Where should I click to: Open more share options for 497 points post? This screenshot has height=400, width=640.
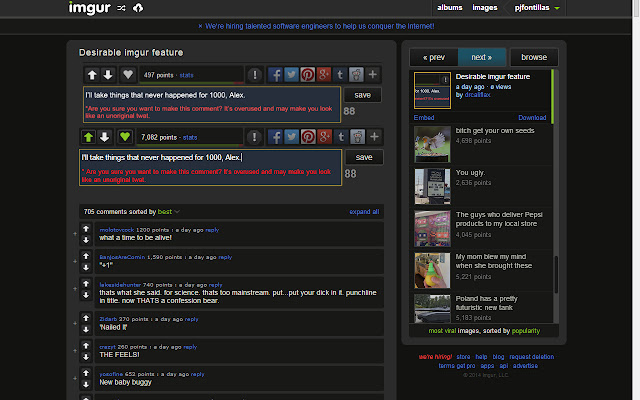(372, 75)
